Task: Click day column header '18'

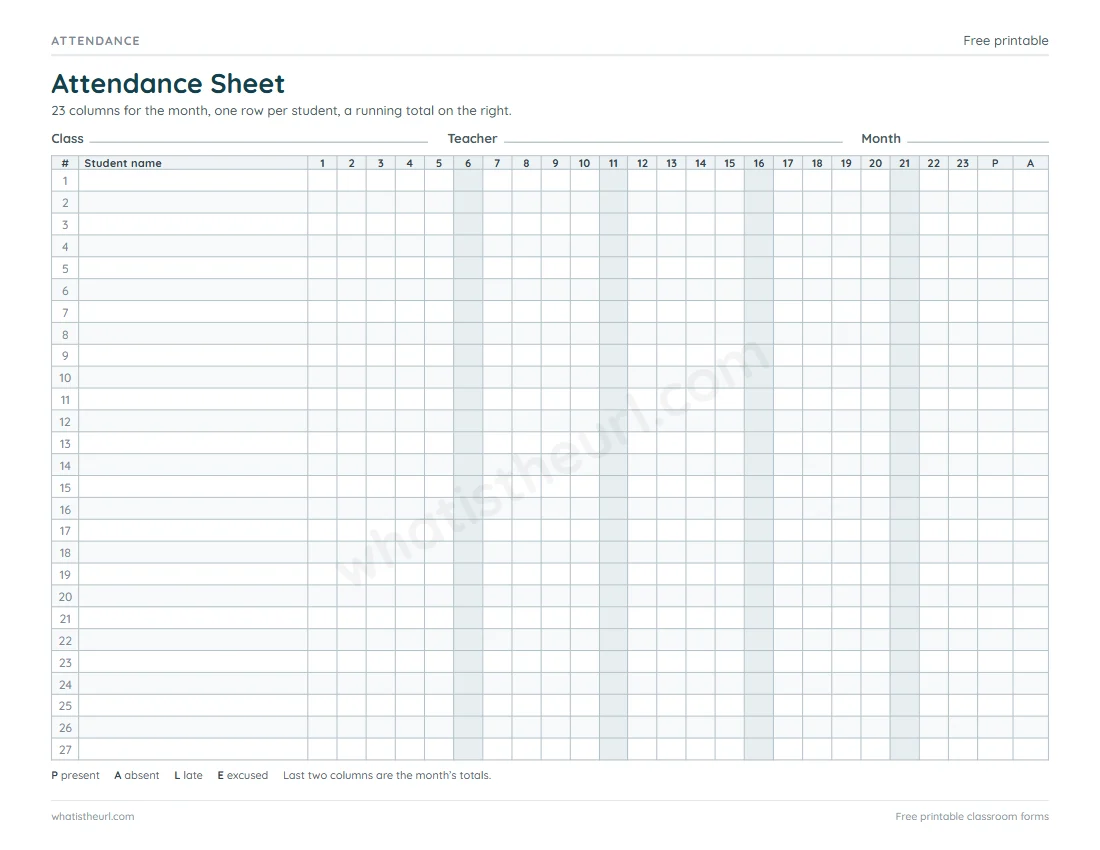Action: point(817,163)
